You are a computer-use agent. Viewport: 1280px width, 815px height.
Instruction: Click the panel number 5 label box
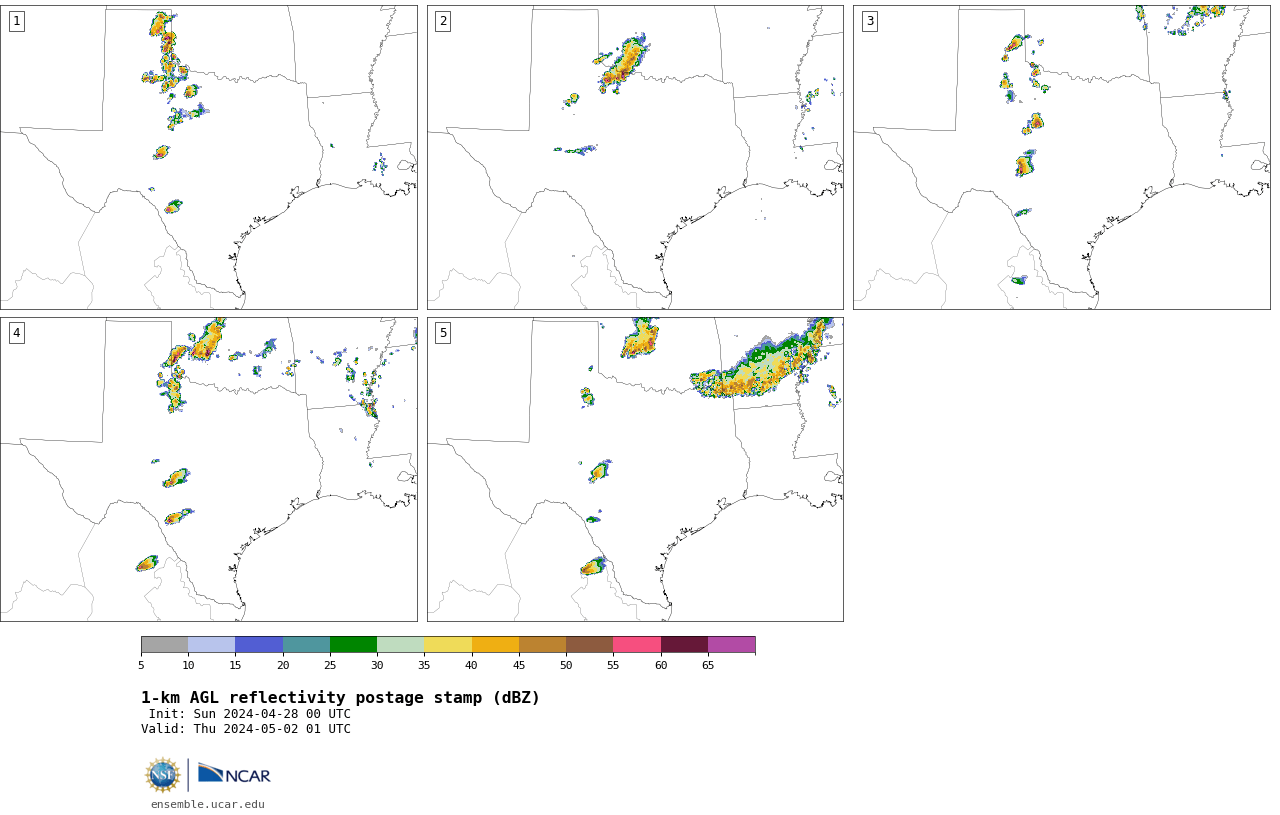pyautogui.click(x=443, y=333)
